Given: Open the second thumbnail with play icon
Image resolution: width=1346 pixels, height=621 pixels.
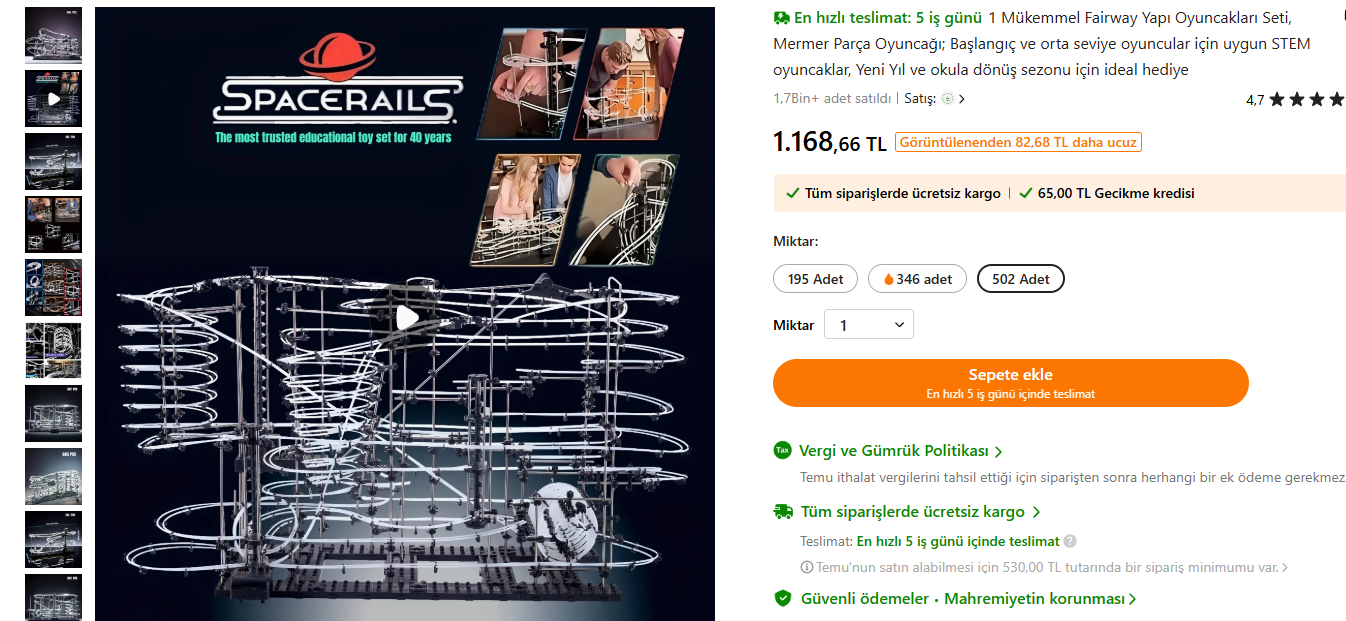Looking at the screenshot, I should tap(53, 99).
